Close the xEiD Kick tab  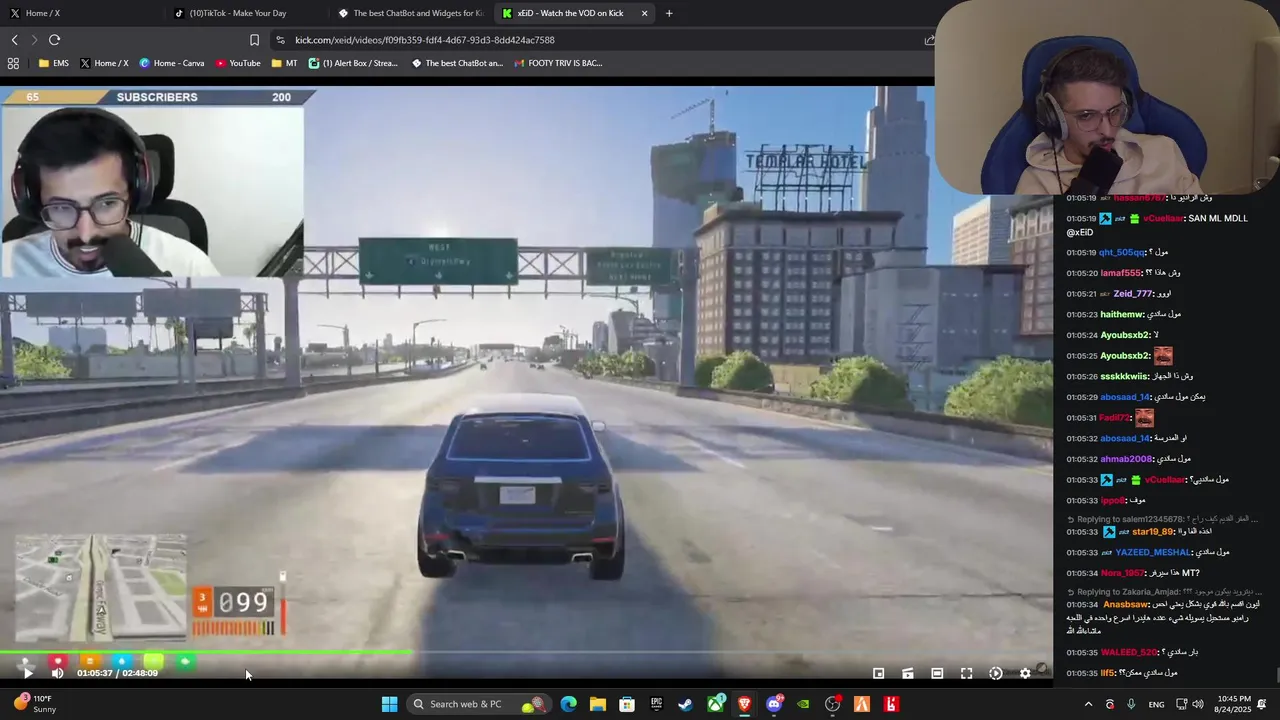pyautogui.click(x=644, y=13)
